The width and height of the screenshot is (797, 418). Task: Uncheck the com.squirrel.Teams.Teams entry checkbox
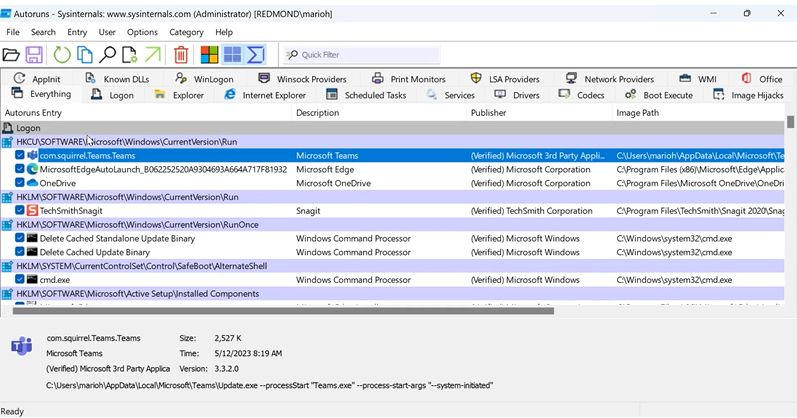pyautogui.click(x=20, y=155)
